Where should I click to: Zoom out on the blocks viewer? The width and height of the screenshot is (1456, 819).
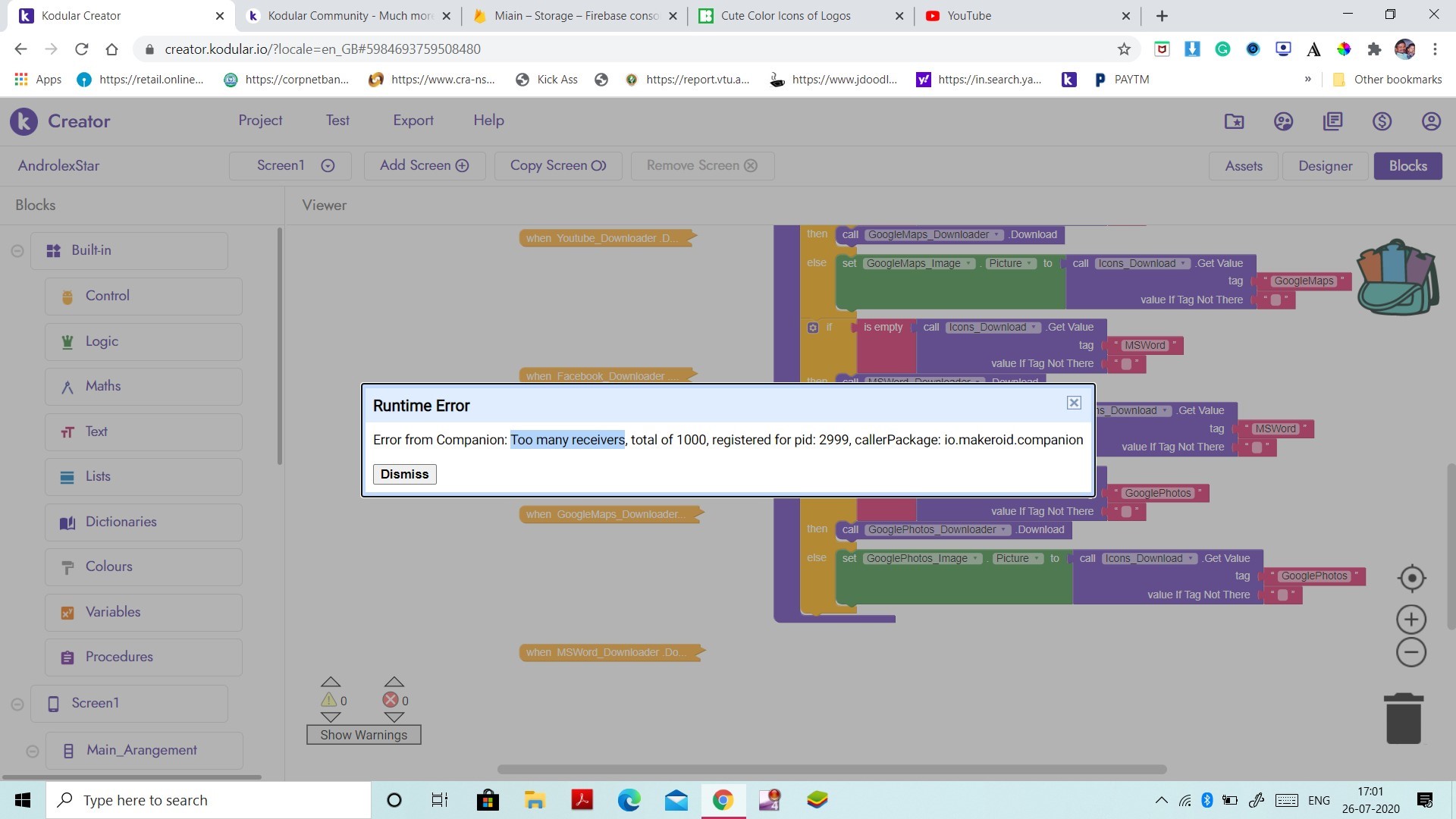(1410, 651)
